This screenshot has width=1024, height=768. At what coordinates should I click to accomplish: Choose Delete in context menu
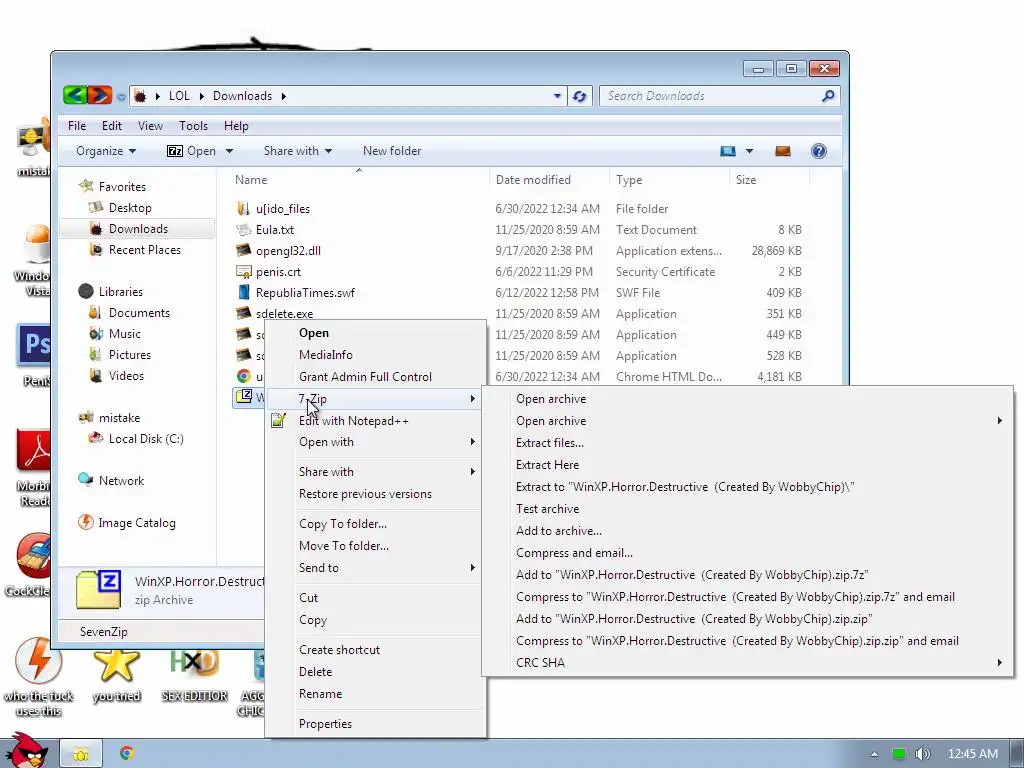click(315, 671)
